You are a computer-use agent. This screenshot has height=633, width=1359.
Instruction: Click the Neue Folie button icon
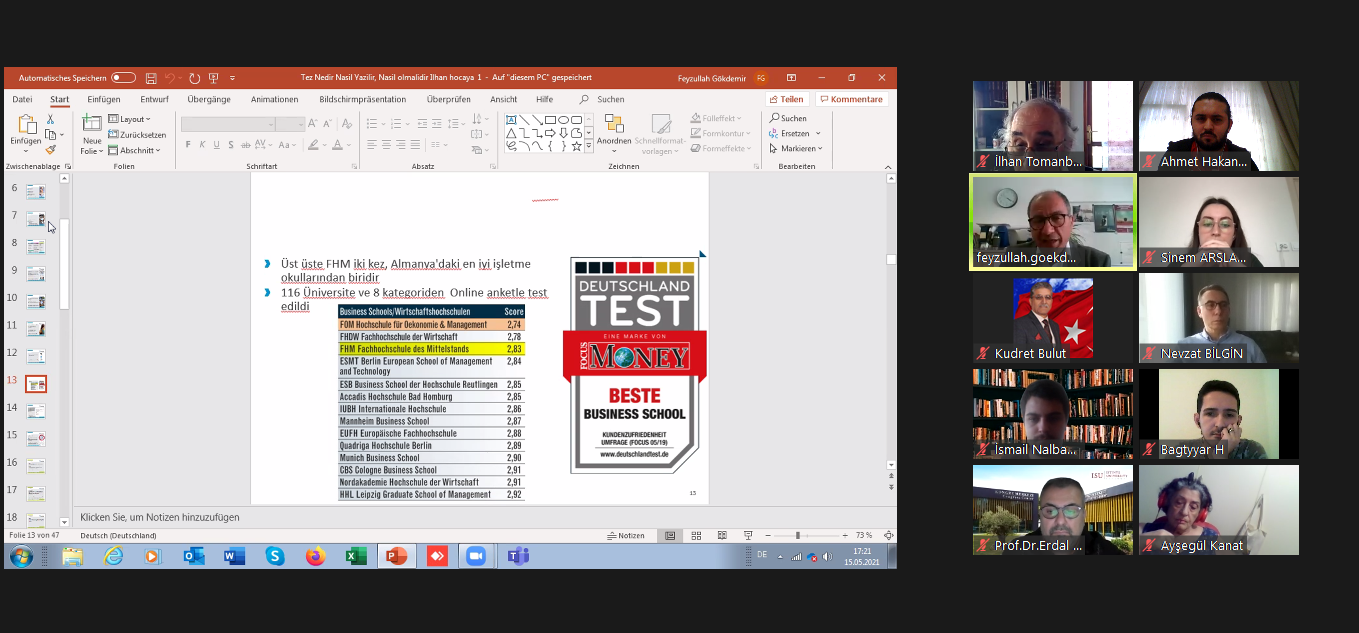(x=92, y=123)
